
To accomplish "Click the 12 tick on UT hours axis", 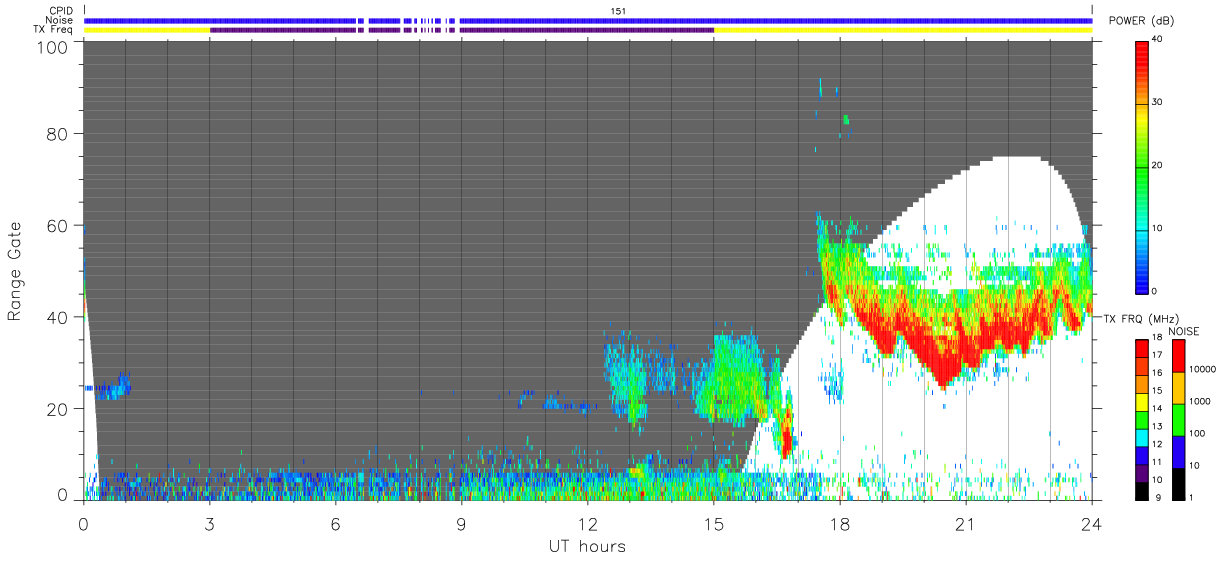I will coord(587,523).
